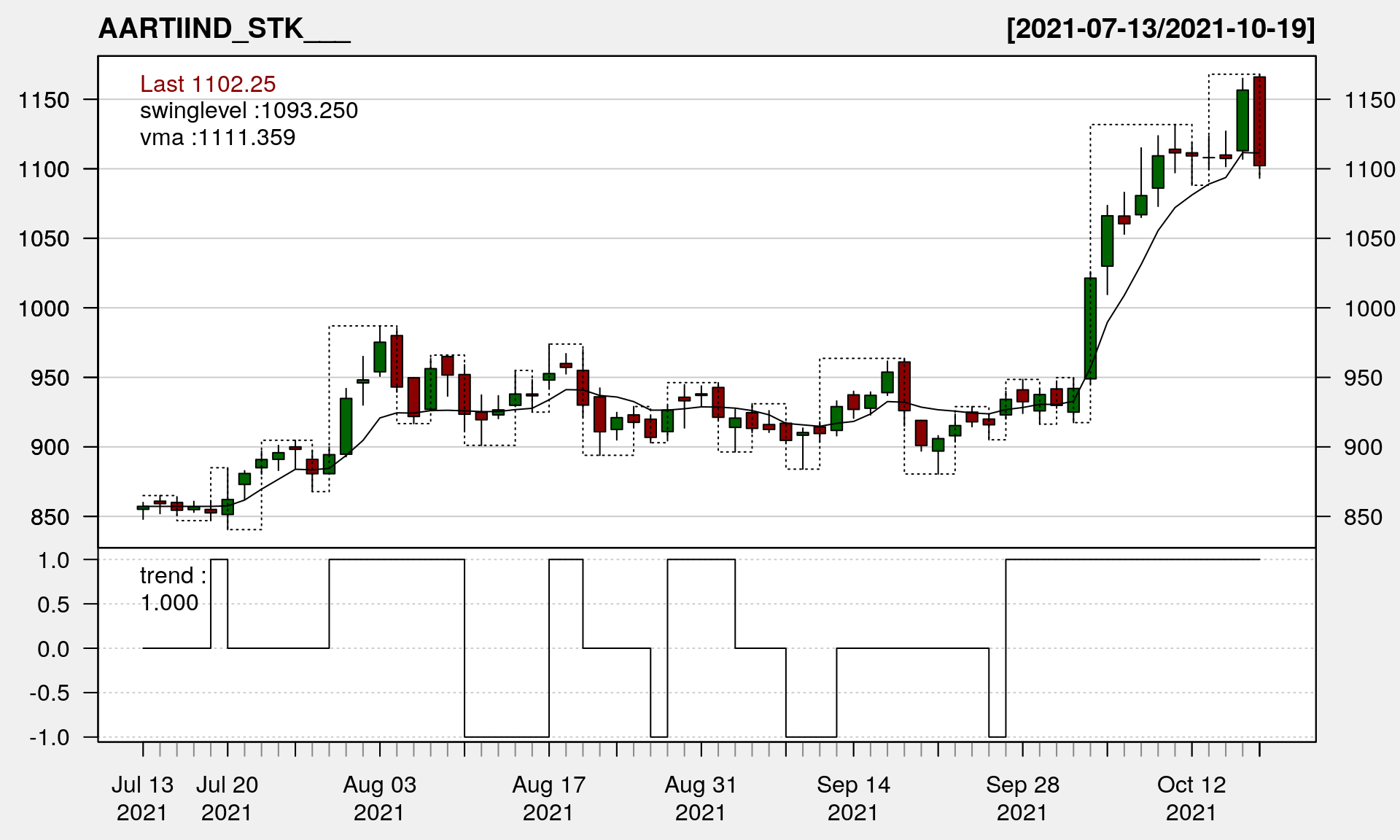Screen dimensions: 1400x840
Task: Click the date range label at top right
Action: [1160, 29]
